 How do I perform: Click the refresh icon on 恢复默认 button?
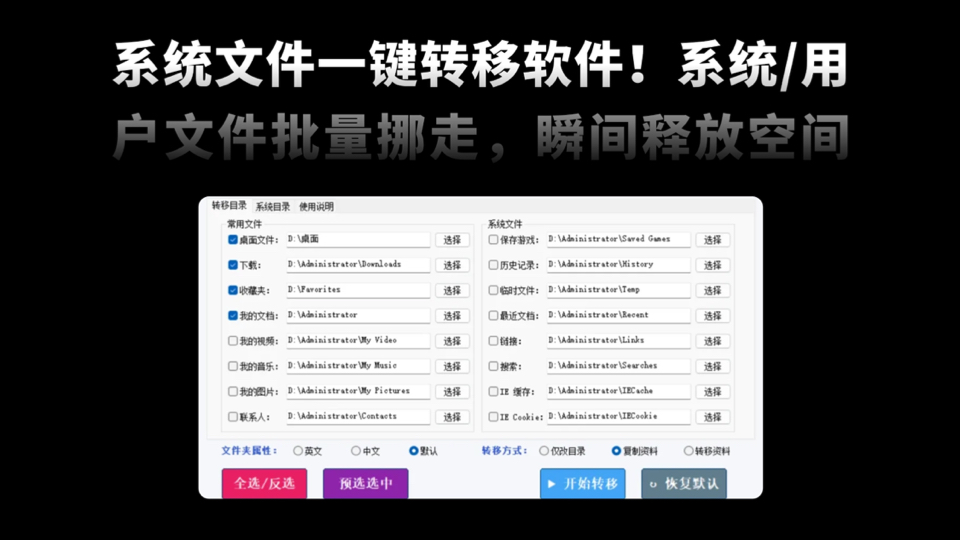tap(653, 484)
